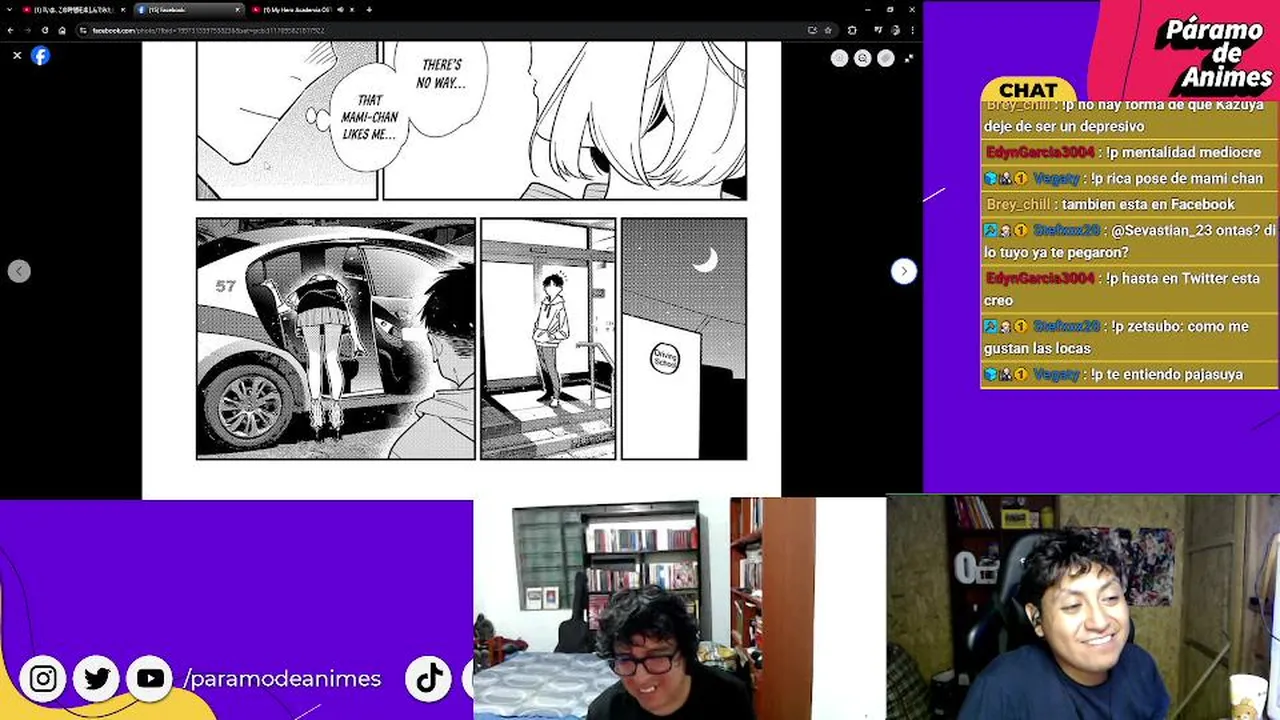
Task: Go to the previous photo arrow
Action: coord(19,271)
